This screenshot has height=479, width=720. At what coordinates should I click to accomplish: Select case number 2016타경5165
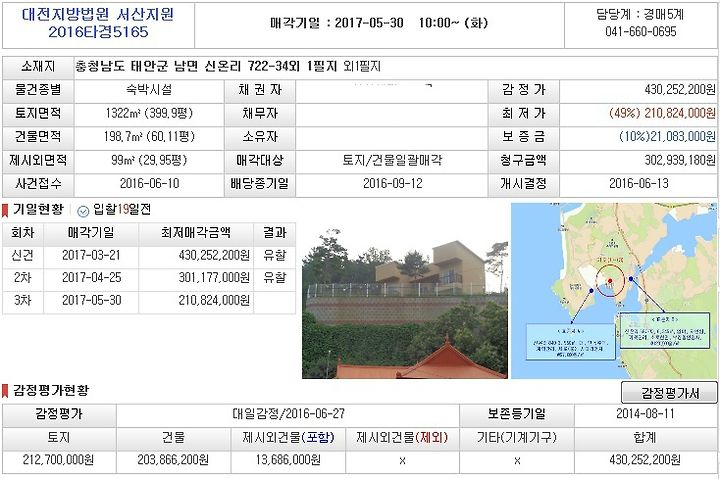coord(98,32)
